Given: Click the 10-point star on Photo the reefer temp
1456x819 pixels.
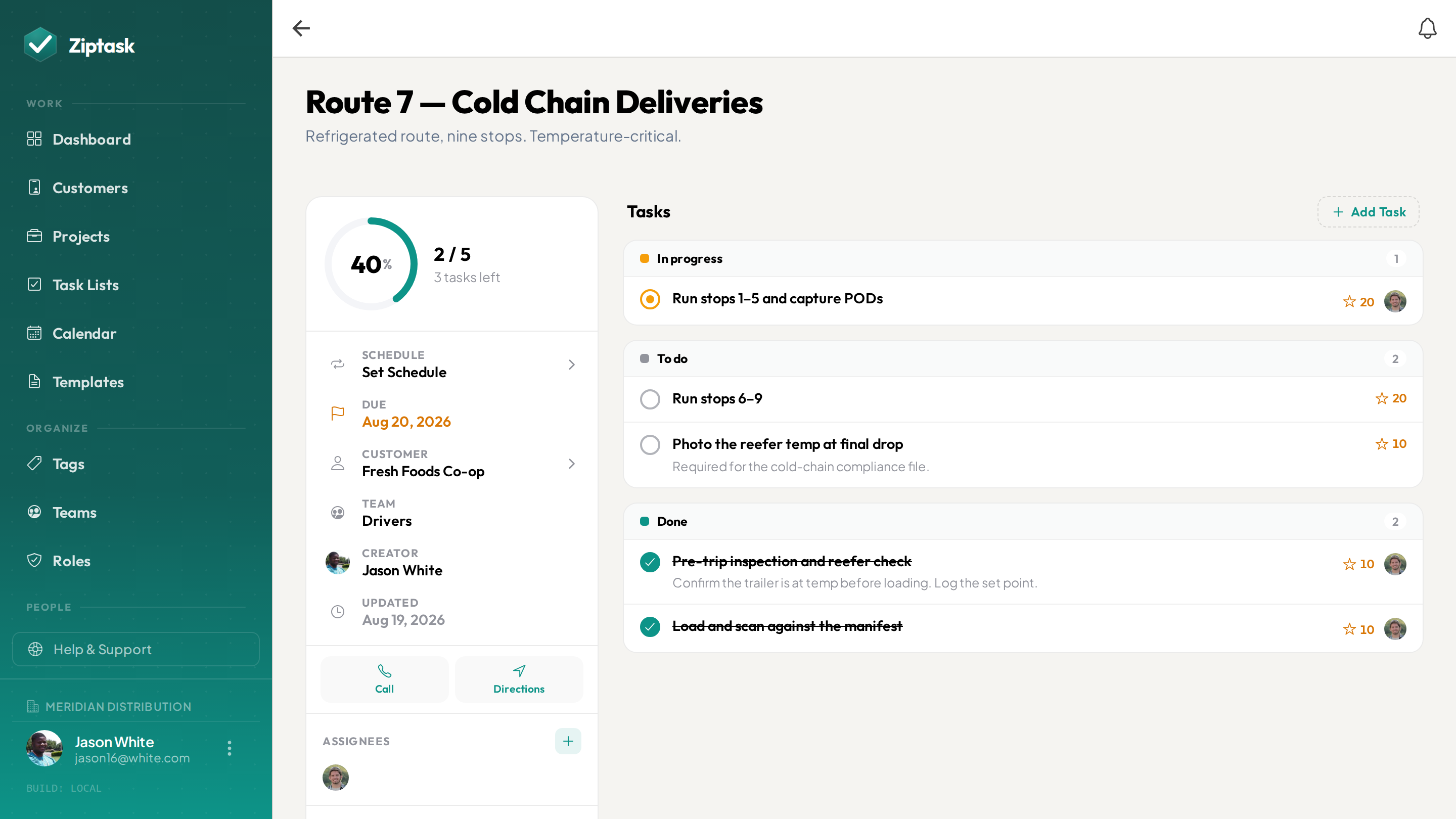Looking at the screenshot, I should [1390, 444].
